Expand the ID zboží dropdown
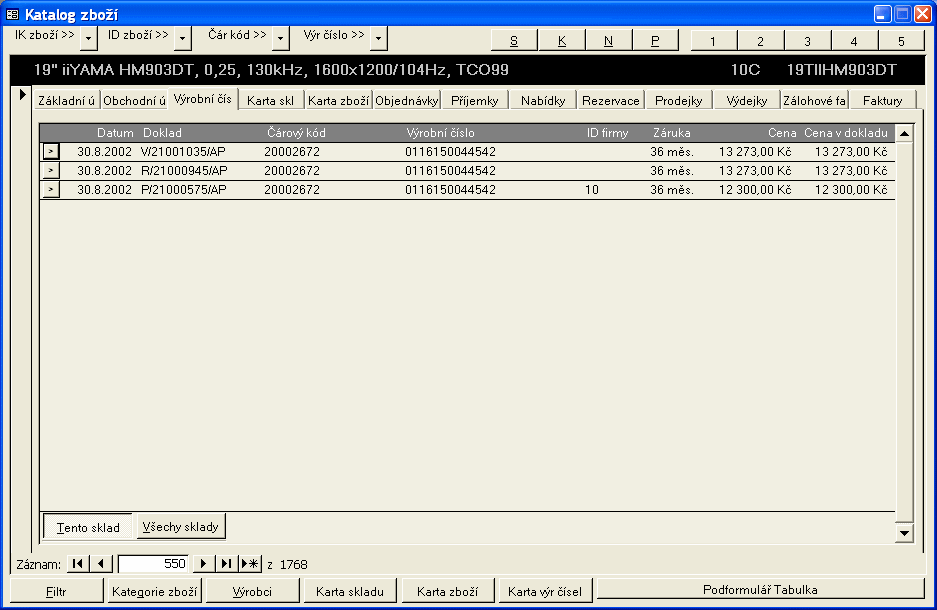This screenshot has width=937, height=610. pyautogui.click(x=182, y=38)
